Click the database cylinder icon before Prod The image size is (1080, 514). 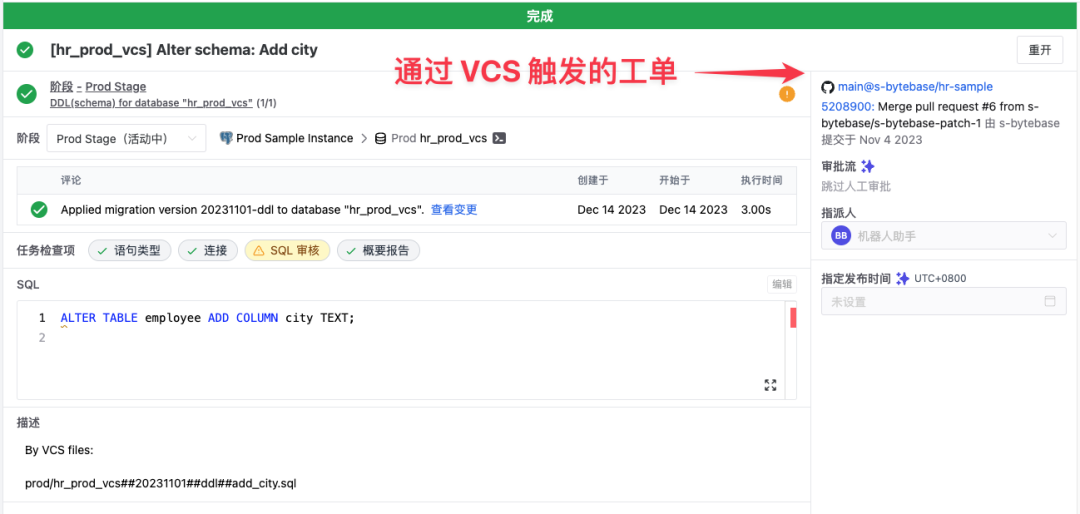(x=380, y=138)
